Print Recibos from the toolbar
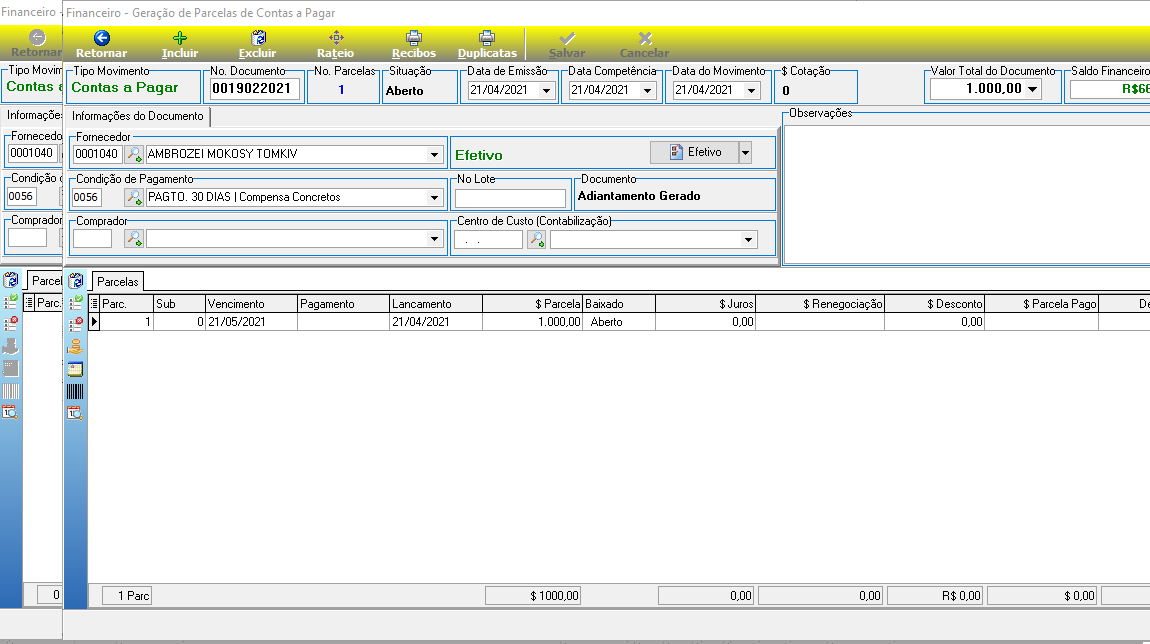Screen dimensions: 1150x644 tap(414, 45)
